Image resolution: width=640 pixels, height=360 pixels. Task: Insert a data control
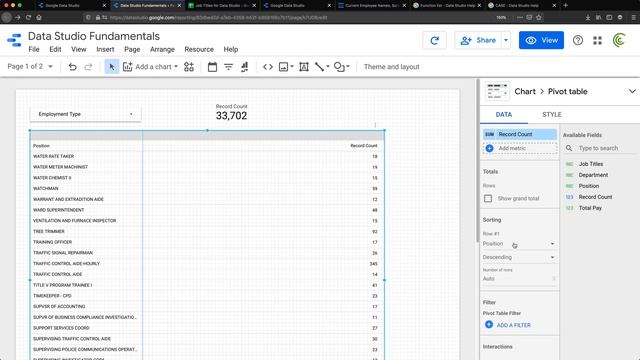pos(244,67)
